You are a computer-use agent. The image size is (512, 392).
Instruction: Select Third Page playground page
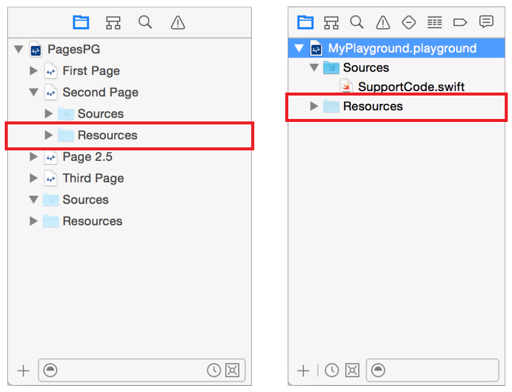click(x=93, y=178)
